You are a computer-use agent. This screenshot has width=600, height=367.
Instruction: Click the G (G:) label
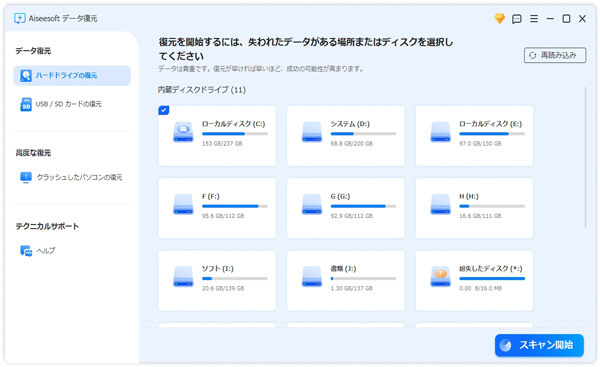(x=340, y=196)
